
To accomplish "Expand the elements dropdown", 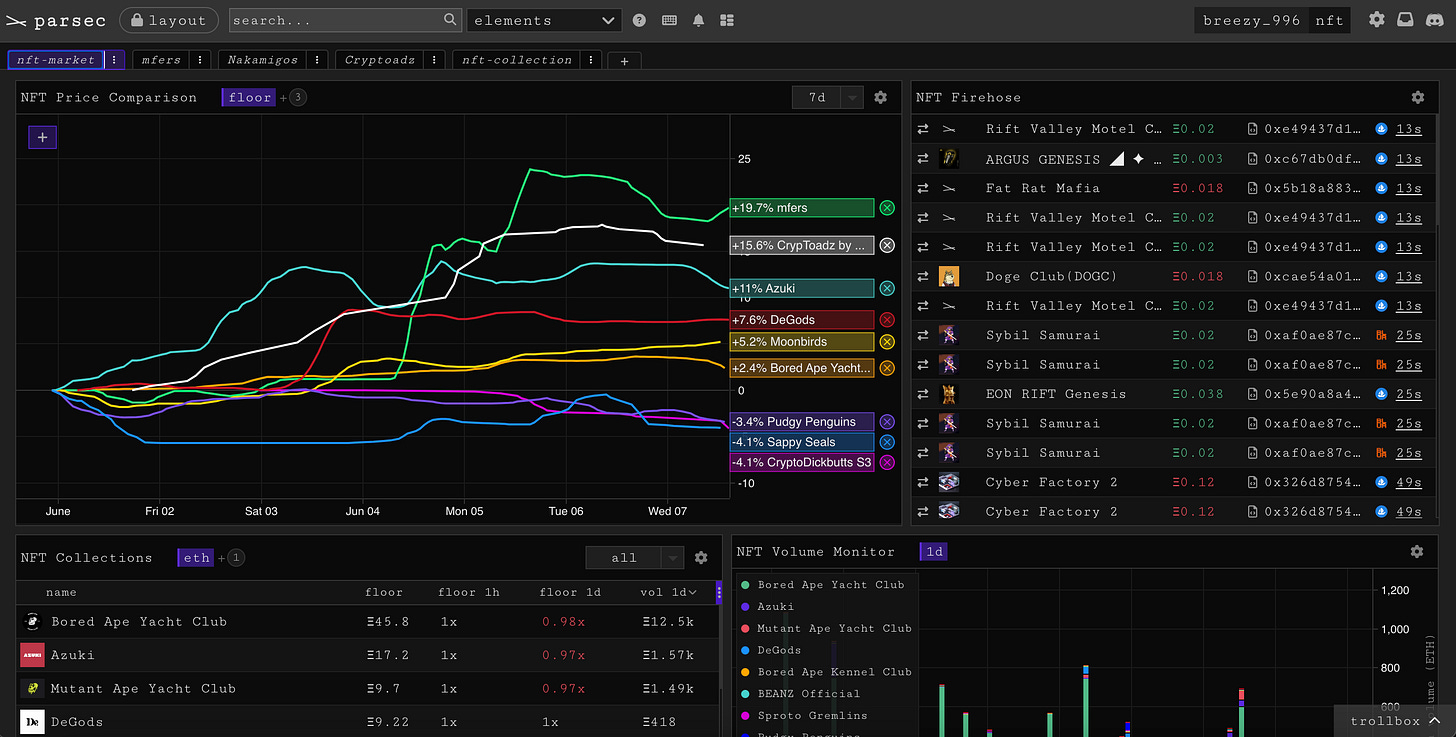I will tap(544, 20).
